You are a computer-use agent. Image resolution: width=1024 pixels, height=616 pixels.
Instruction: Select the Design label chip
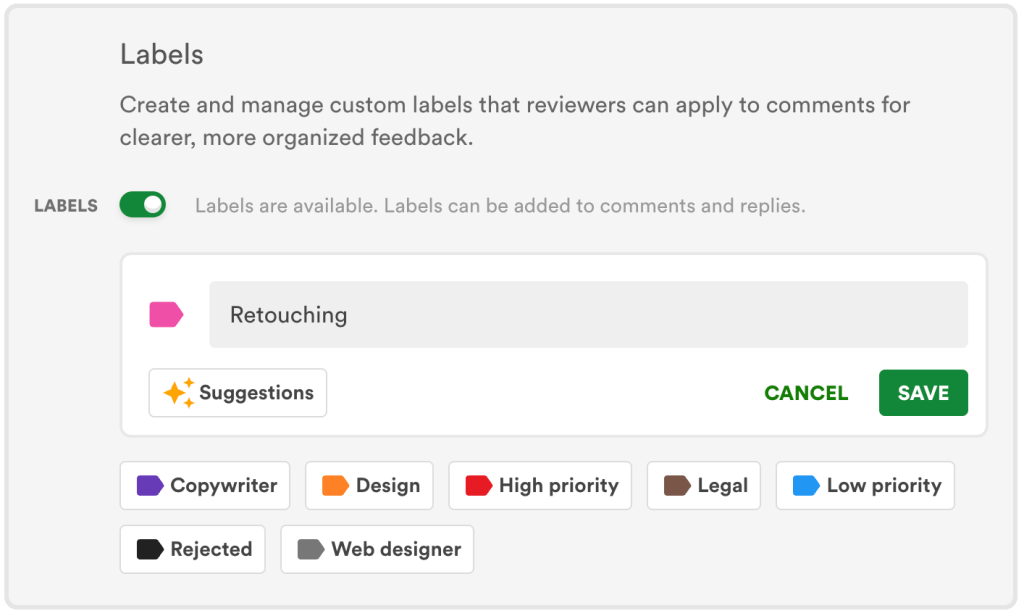coord(369,485)
